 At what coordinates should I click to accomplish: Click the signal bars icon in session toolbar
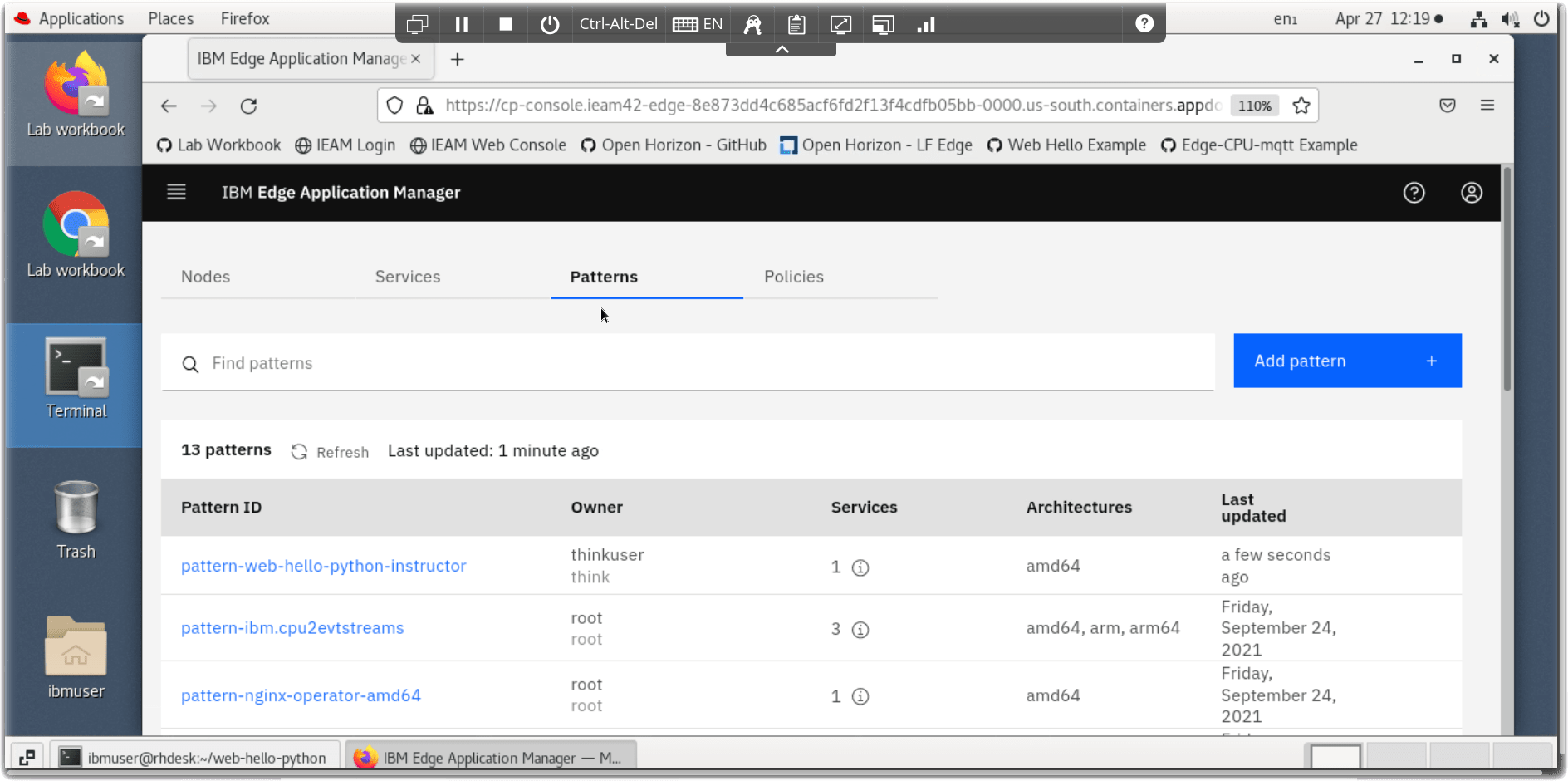pyautogui.click(x=925, y=24)
